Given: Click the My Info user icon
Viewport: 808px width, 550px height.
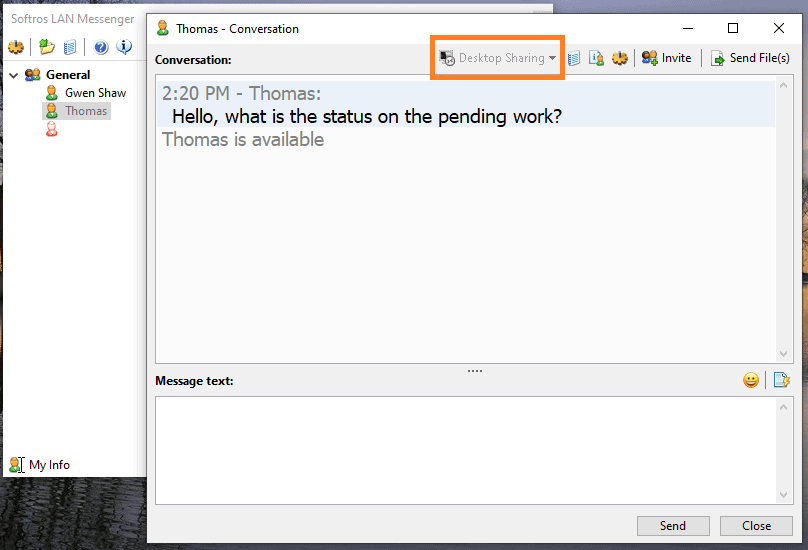Looking at the screenshot, I should tap(16, 464).
